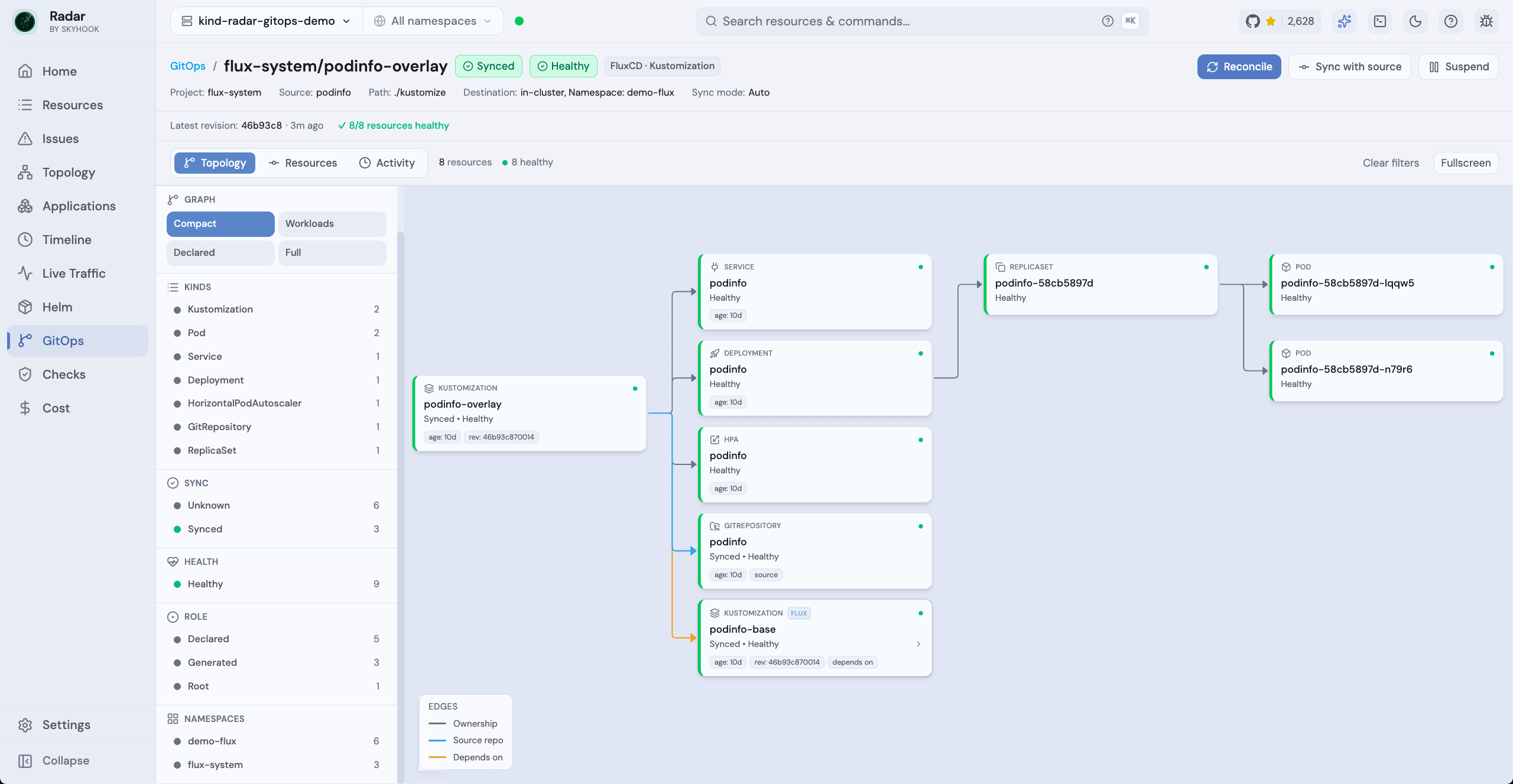Click the Reconcile button
The width and height of the screenshot is (1513, 784).
1239,67
